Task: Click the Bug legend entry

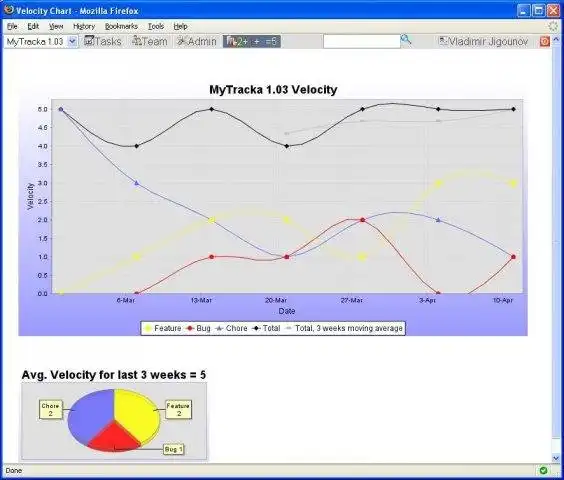Action: 198,328
